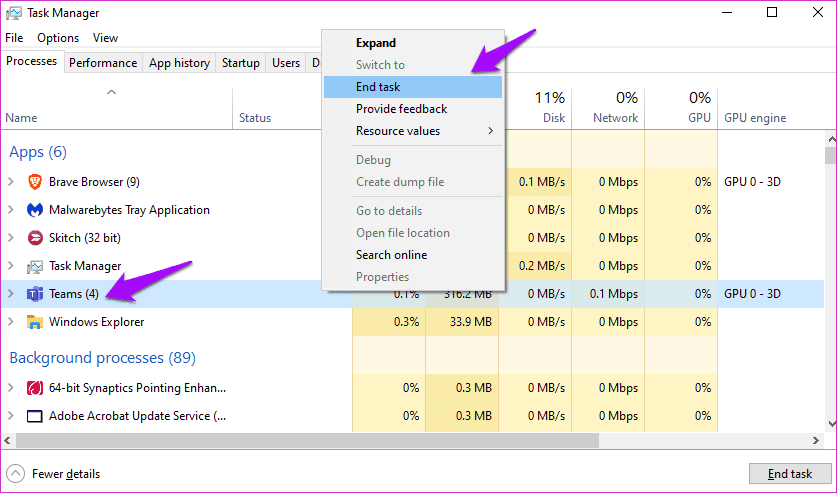Click the Microsoft Teams icon

tap(34, 294)
